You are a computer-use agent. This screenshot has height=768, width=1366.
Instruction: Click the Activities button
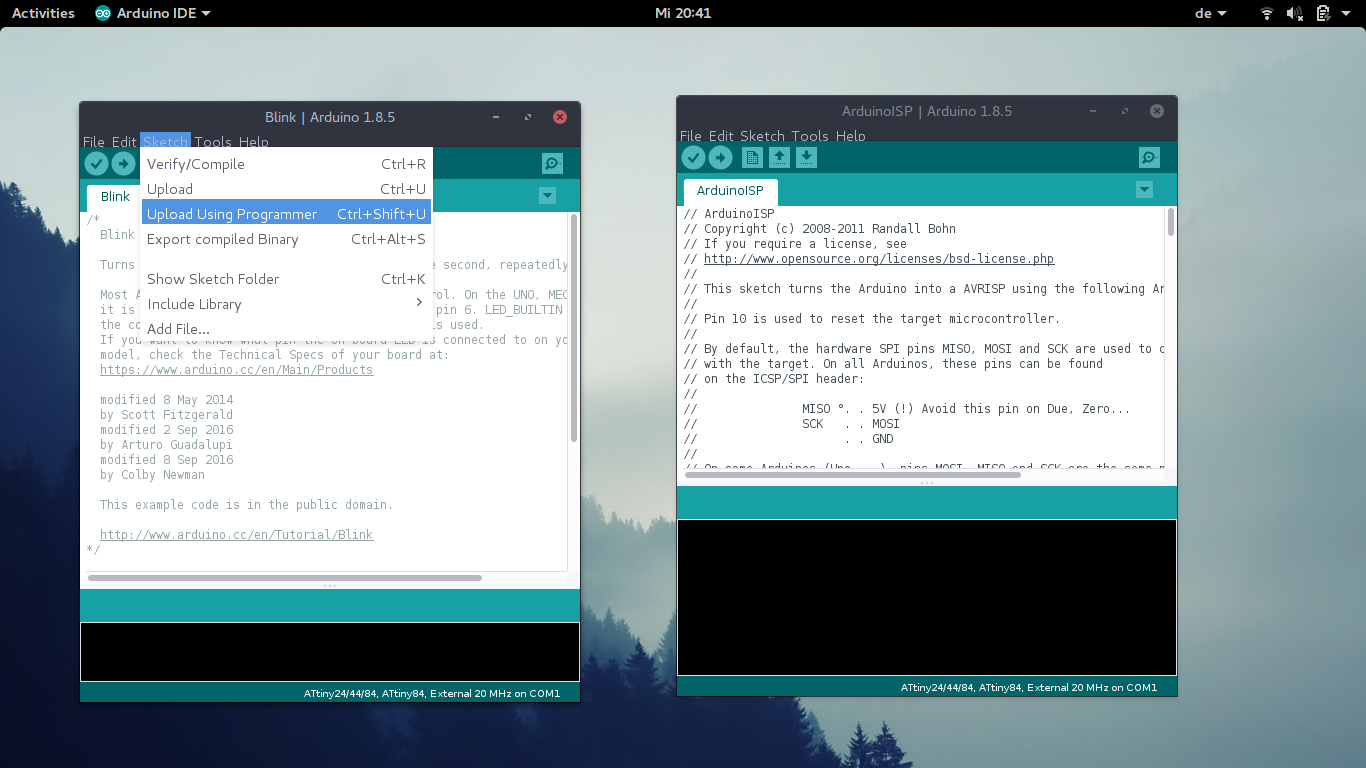(x=43, y=13)
